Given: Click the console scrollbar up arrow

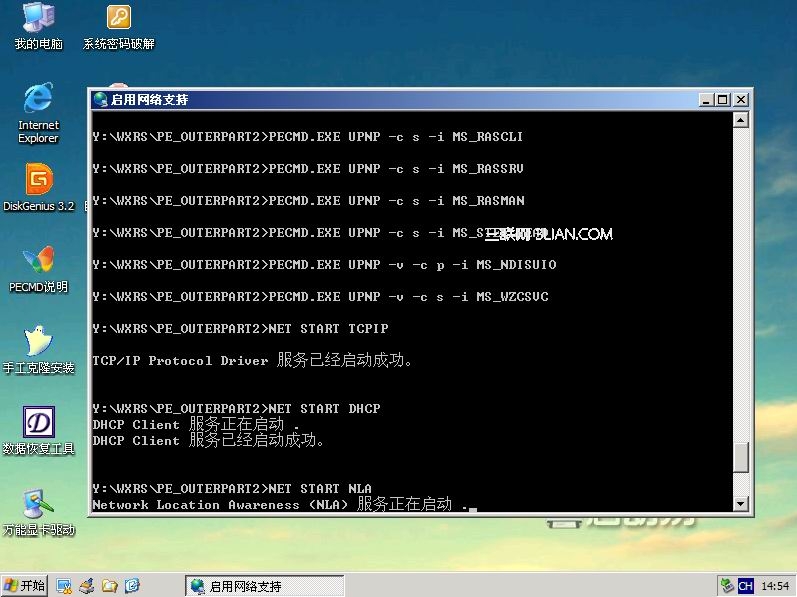Looking at the screenshot, I should tap(741, 120).
